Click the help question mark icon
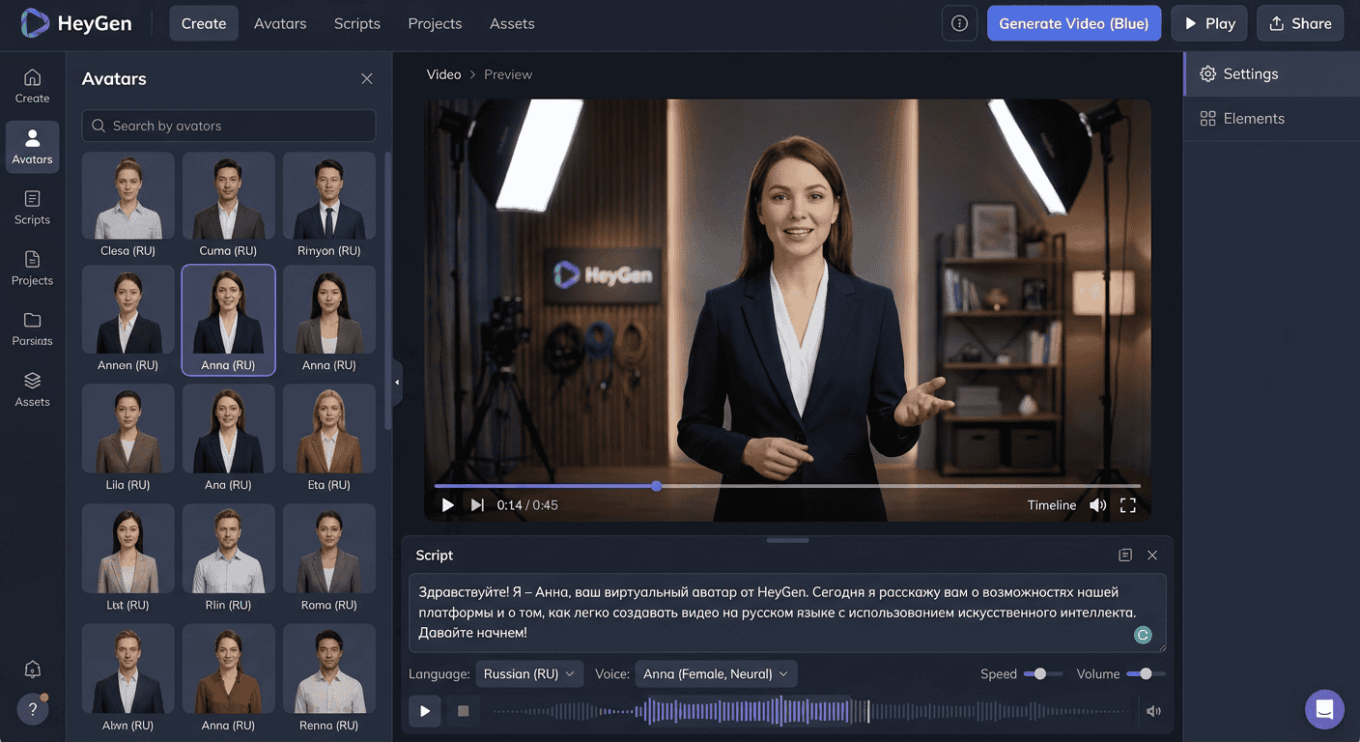 [32, 709]
